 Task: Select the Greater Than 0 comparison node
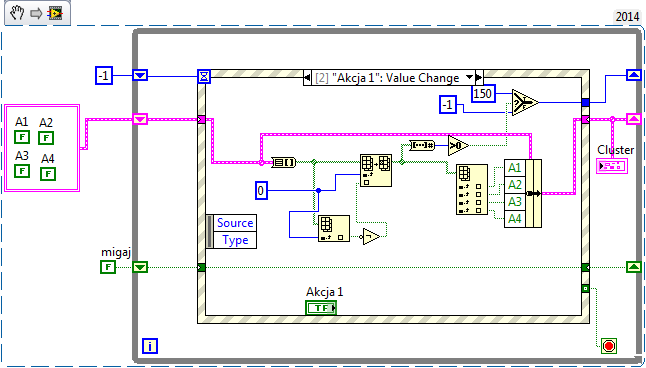click(458, 145)
